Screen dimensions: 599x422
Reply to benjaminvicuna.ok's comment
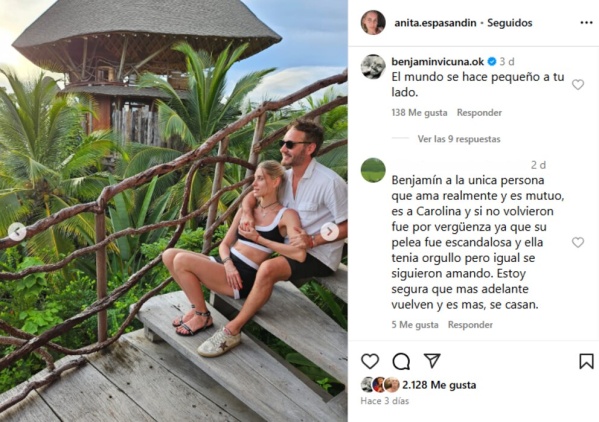pyautogui.click(x=479, y=113)
